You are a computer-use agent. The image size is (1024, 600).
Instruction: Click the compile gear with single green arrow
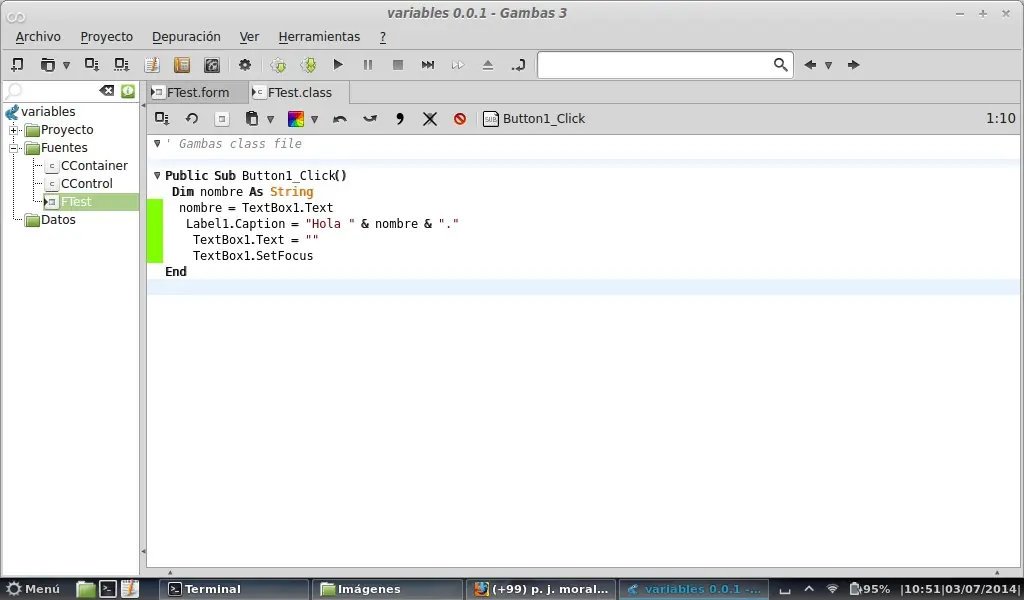278,65
